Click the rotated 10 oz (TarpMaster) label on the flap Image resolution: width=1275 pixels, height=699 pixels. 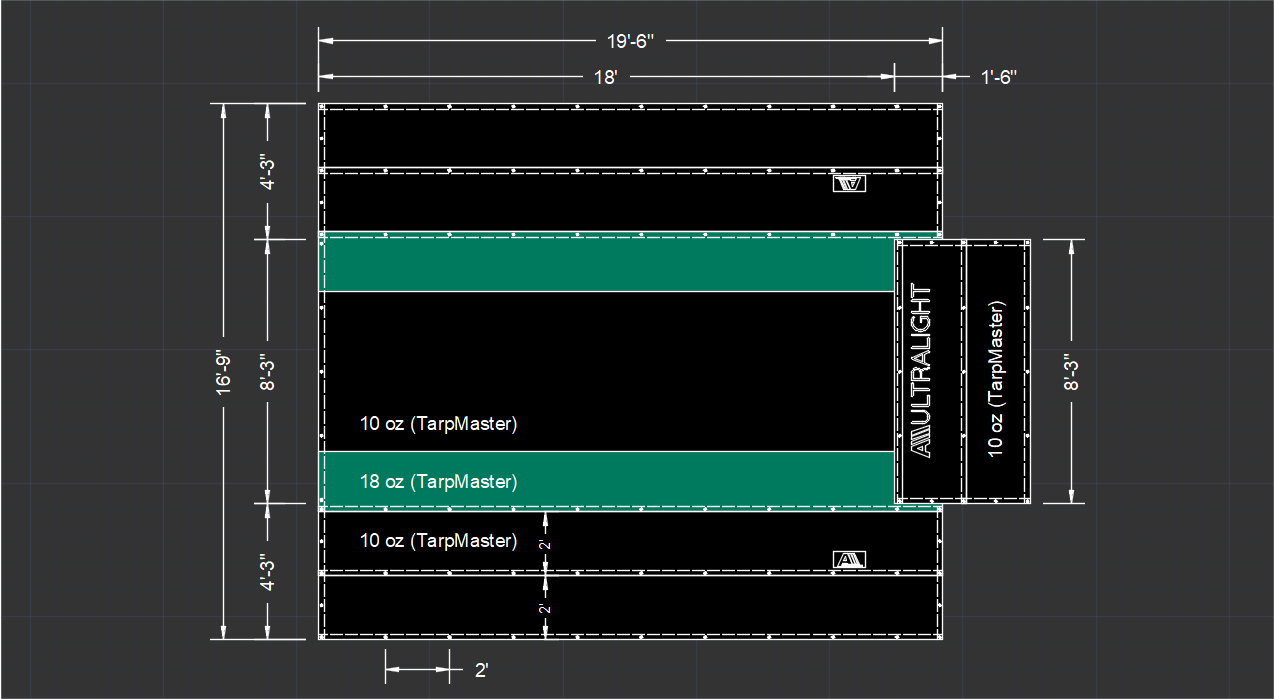(997, 378)
